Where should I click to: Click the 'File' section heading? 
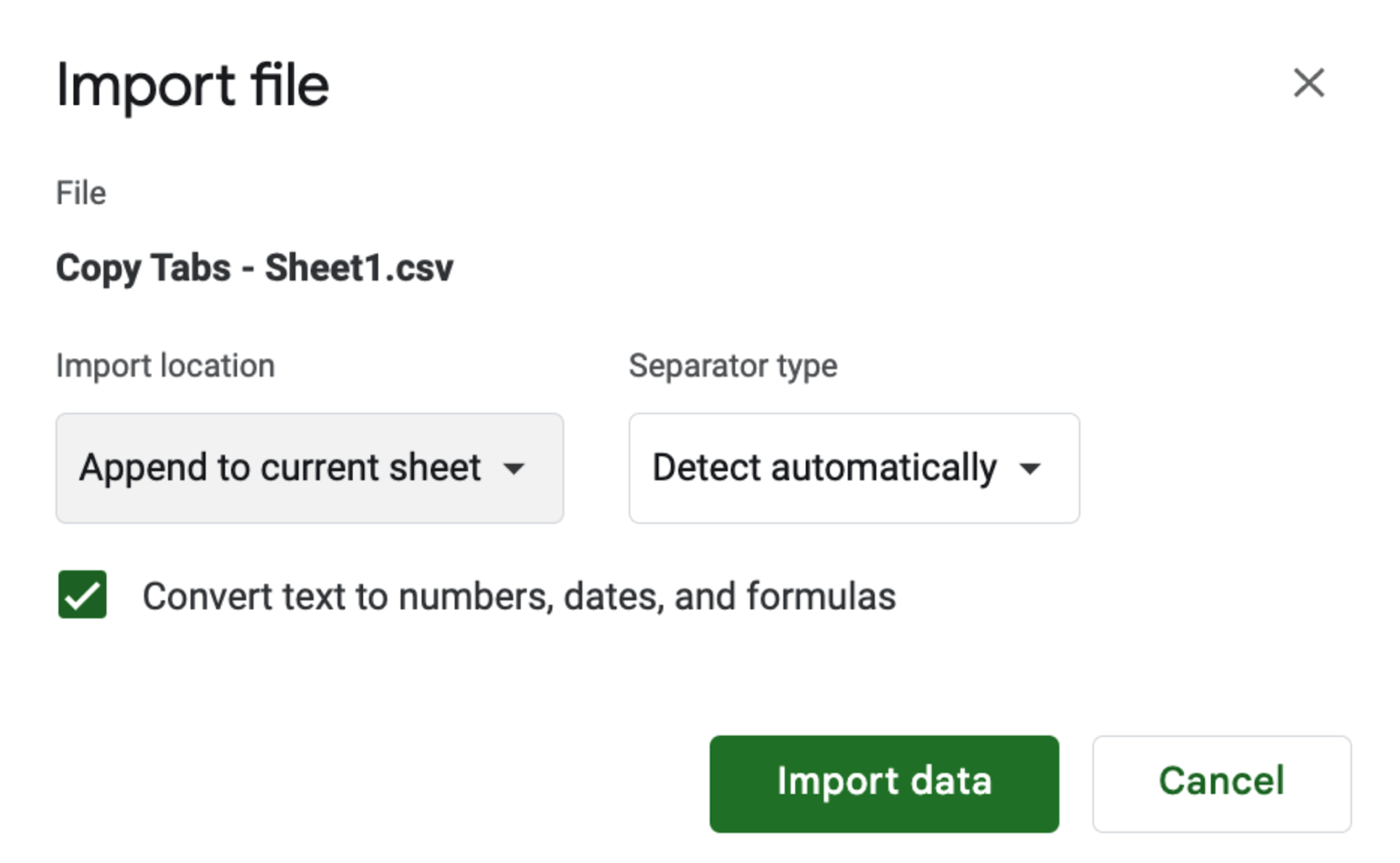[80, 193]
